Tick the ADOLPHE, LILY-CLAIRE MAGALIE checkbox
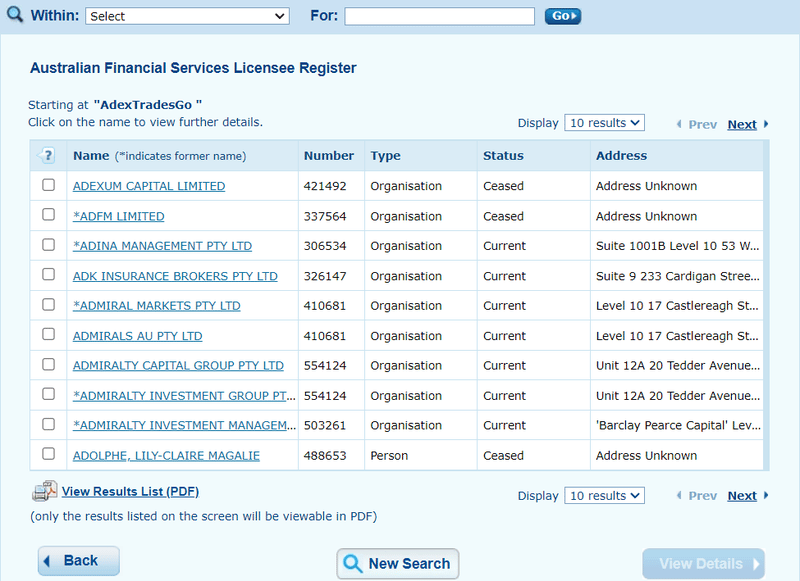This screenshot has width=800, height=581. (48, 453)
